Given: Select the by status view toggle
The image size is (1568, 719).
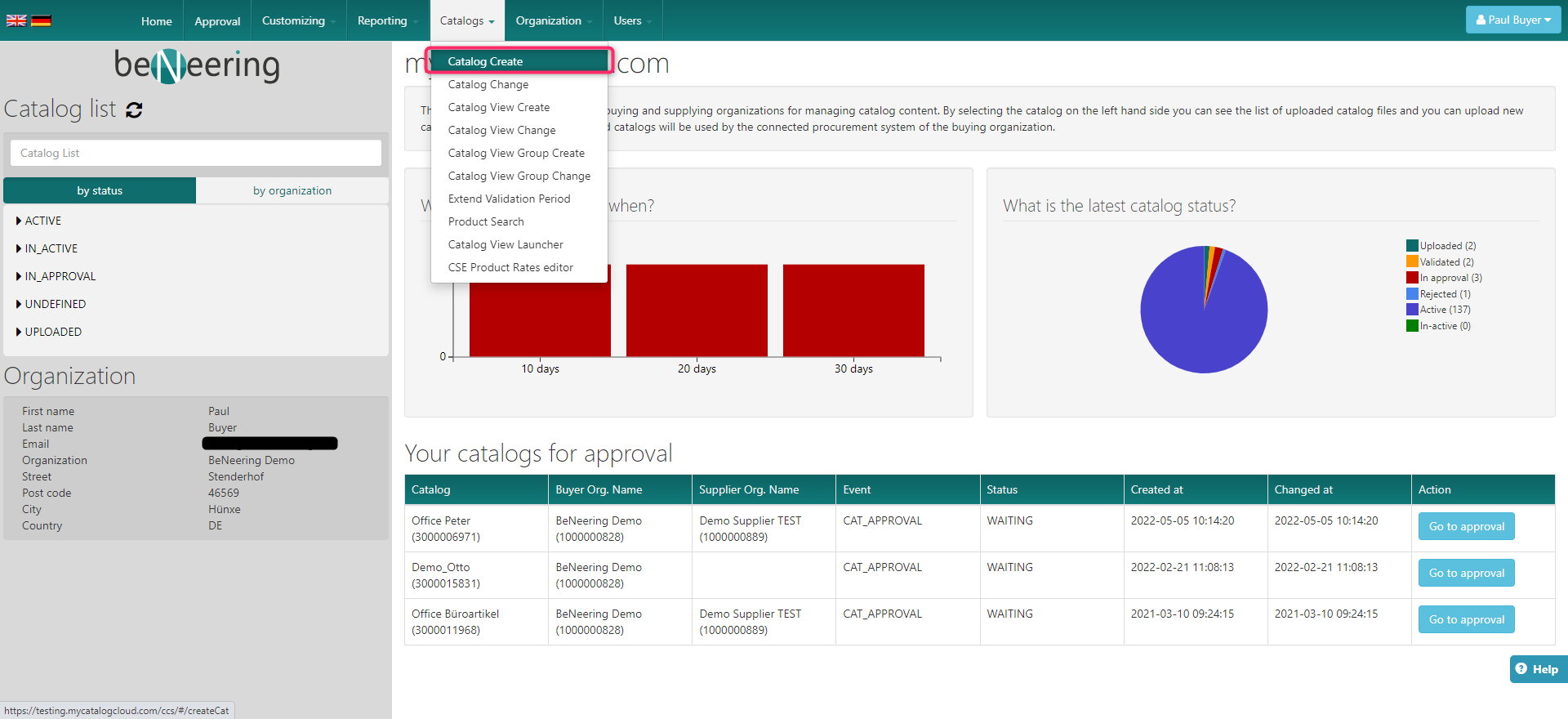Looking at the screenshot, I should [100, 190].
